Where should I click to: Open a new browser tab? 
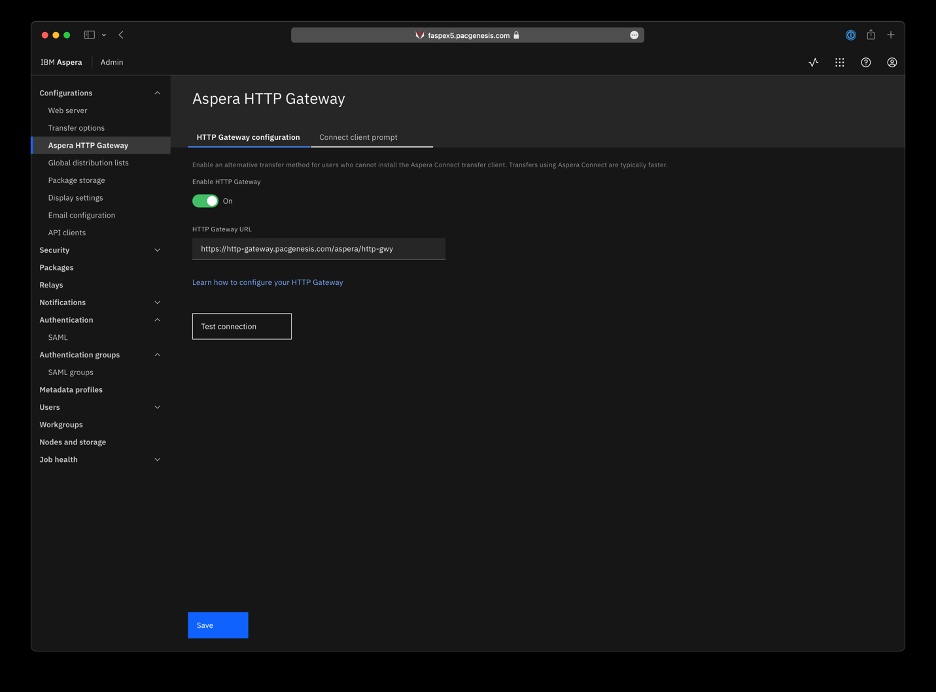click(891, 35)
